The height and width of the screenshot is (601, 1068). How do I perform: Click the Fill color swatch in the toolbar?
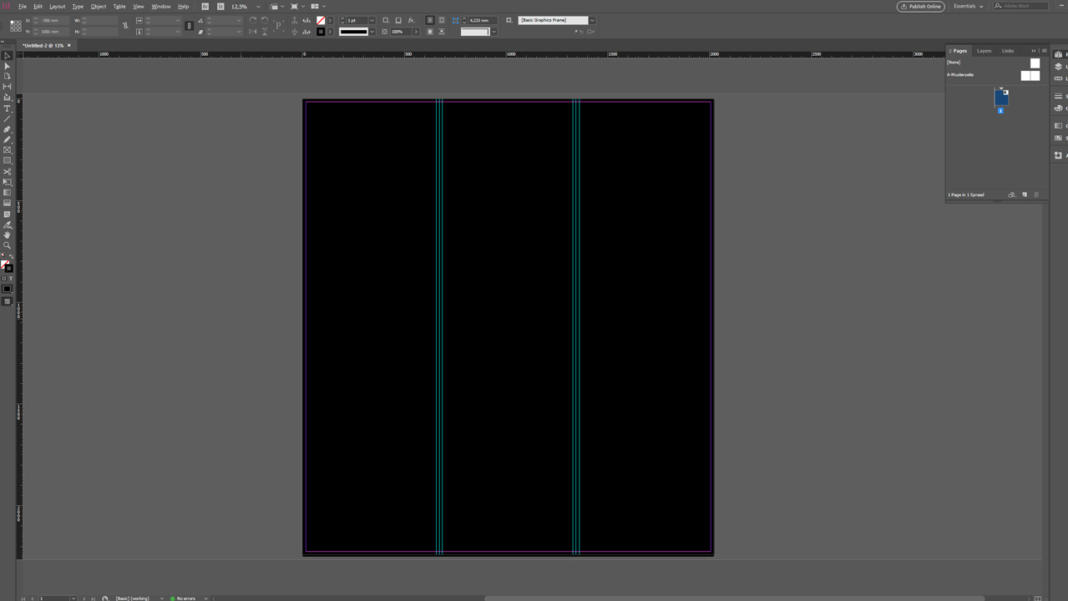tap(4, 263)
